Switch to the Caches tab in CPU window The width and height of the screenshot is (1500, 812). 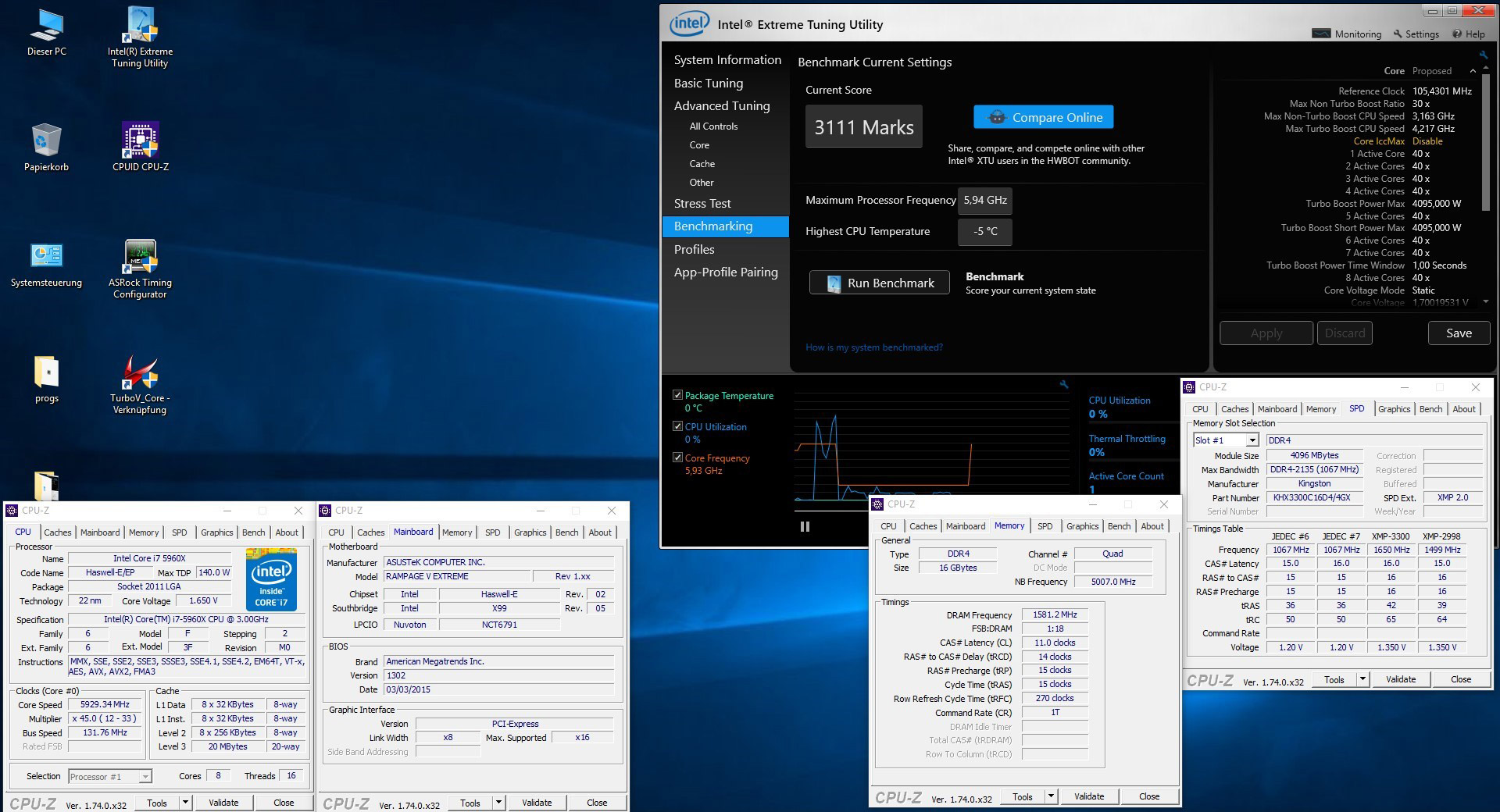click(x=58, y=532)
